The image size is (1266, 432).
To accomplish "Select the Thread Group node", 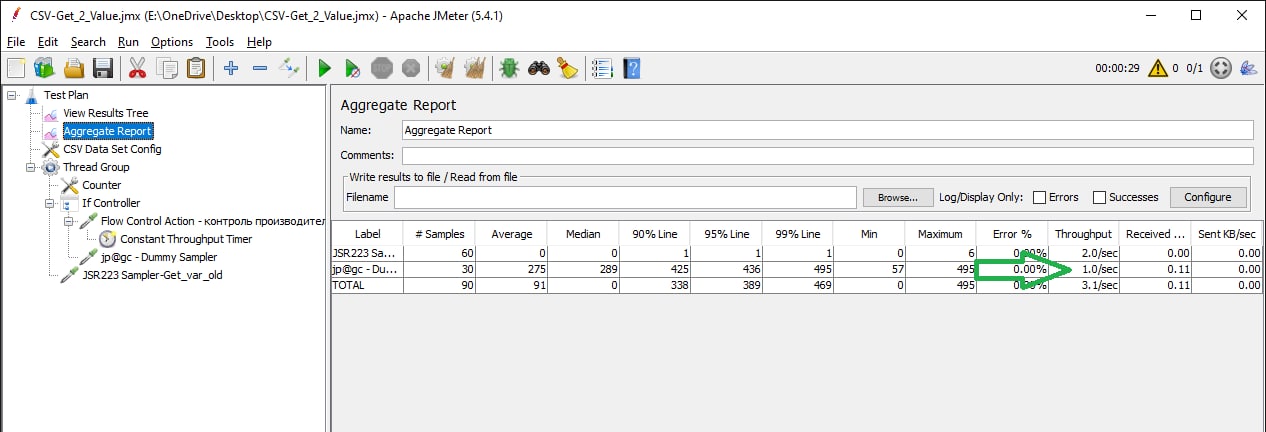I will pyautogui.click(x=96, y=167).
